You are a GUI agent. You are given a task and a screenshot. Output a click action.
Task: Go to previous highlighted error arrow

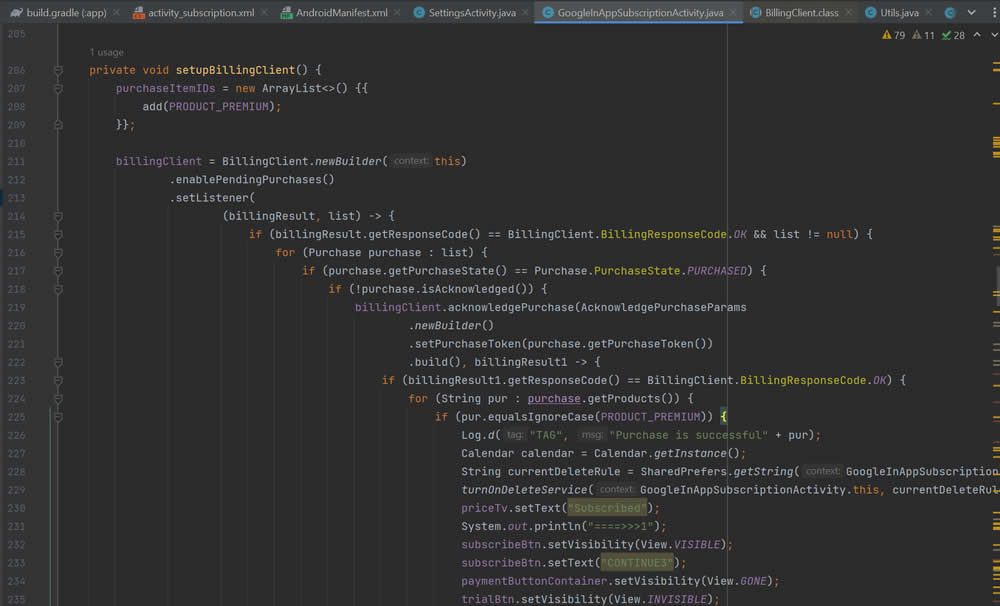(x=977, y=35)
